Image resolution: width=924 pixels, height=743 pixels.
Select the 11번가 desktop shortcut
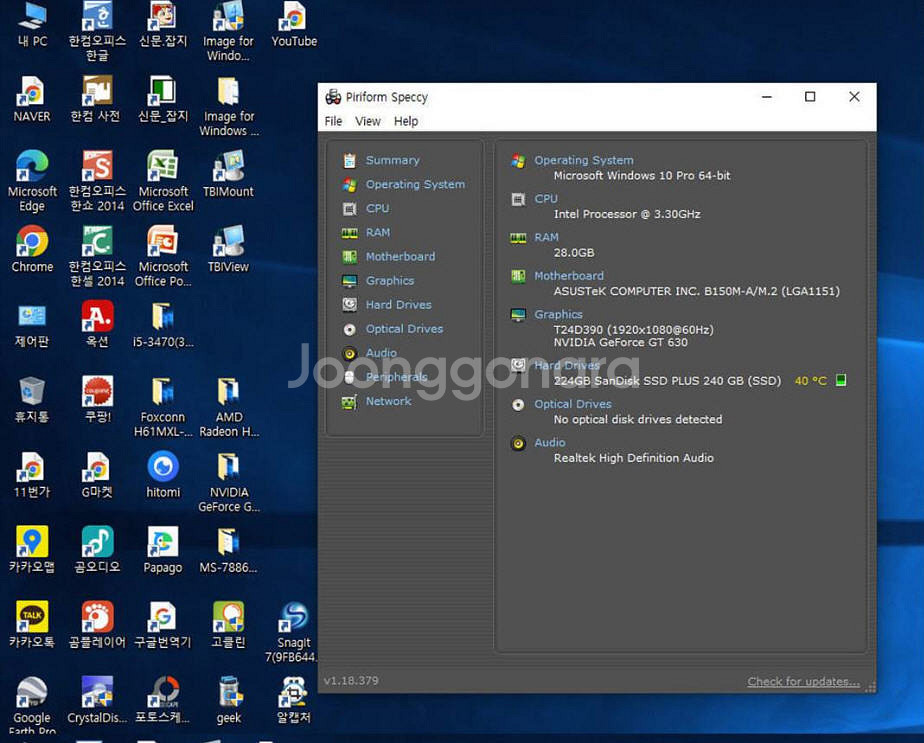click(x=32, y=475)
